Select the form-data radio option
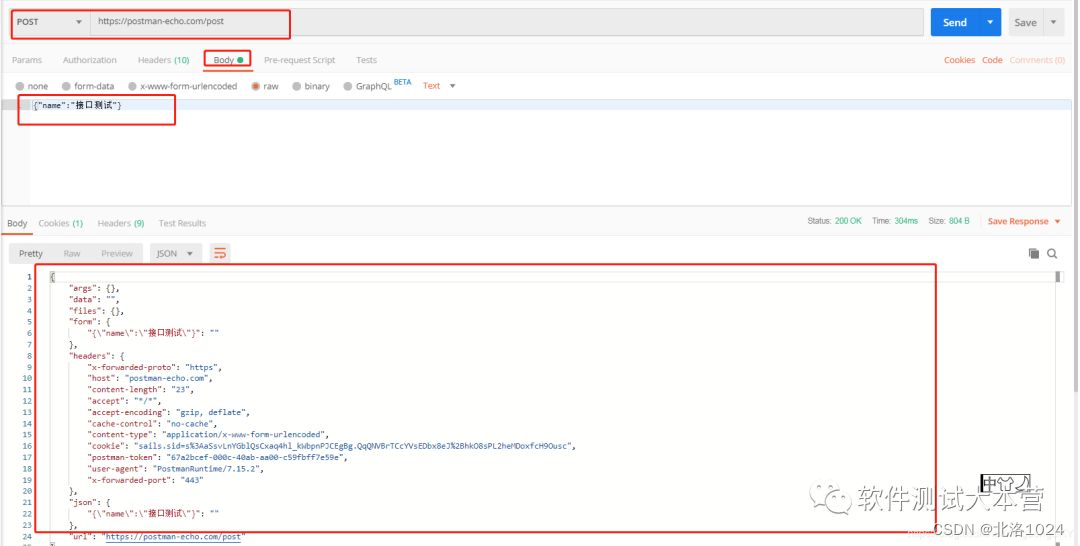Screen dimensions: 1080x546 pos(66,86)
